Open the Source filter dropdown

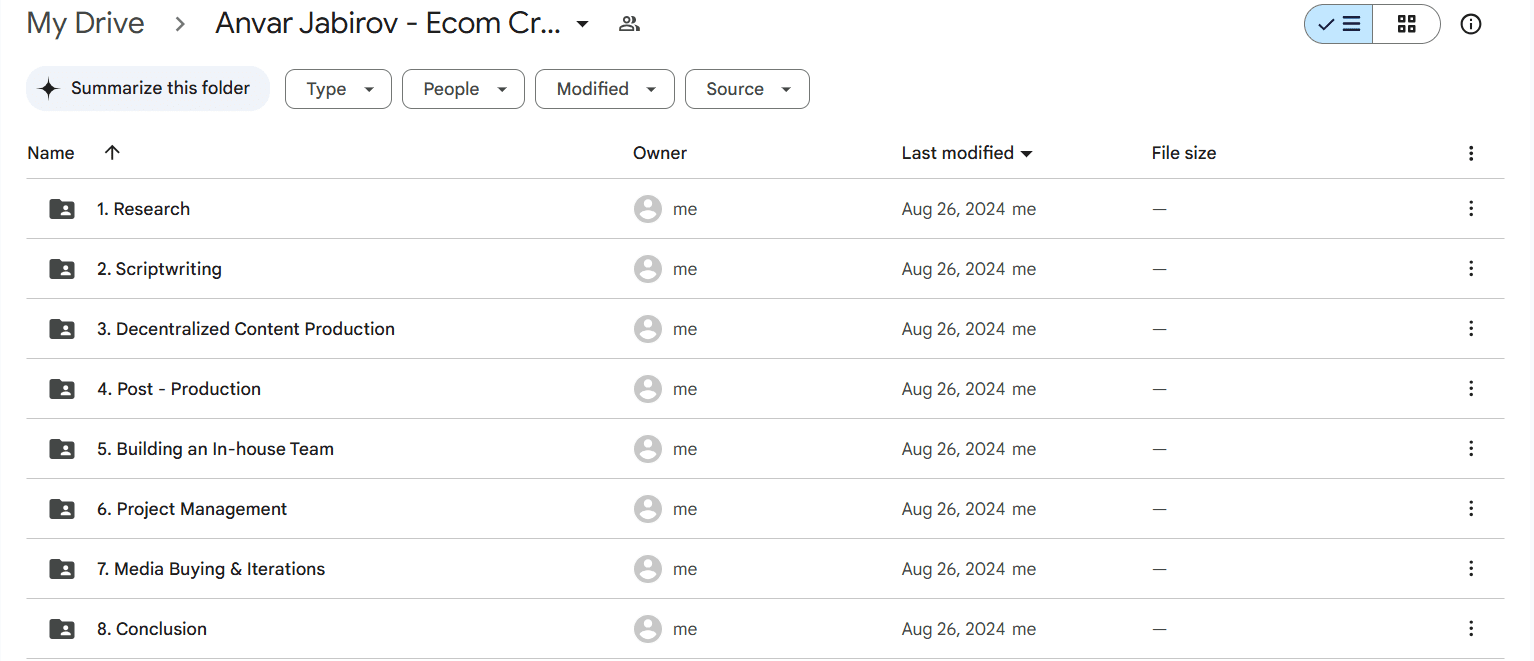click(747, 89)
